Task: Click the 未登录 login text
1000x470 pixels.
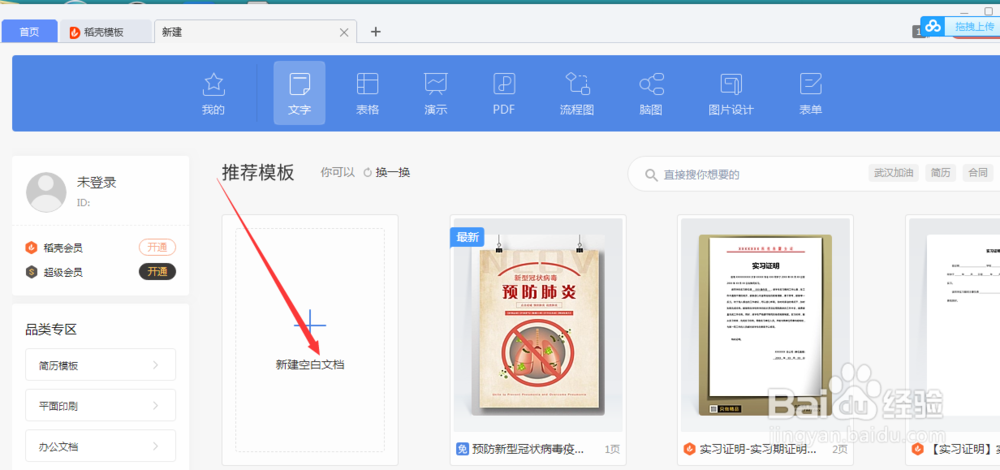Action: pos(96,182)
